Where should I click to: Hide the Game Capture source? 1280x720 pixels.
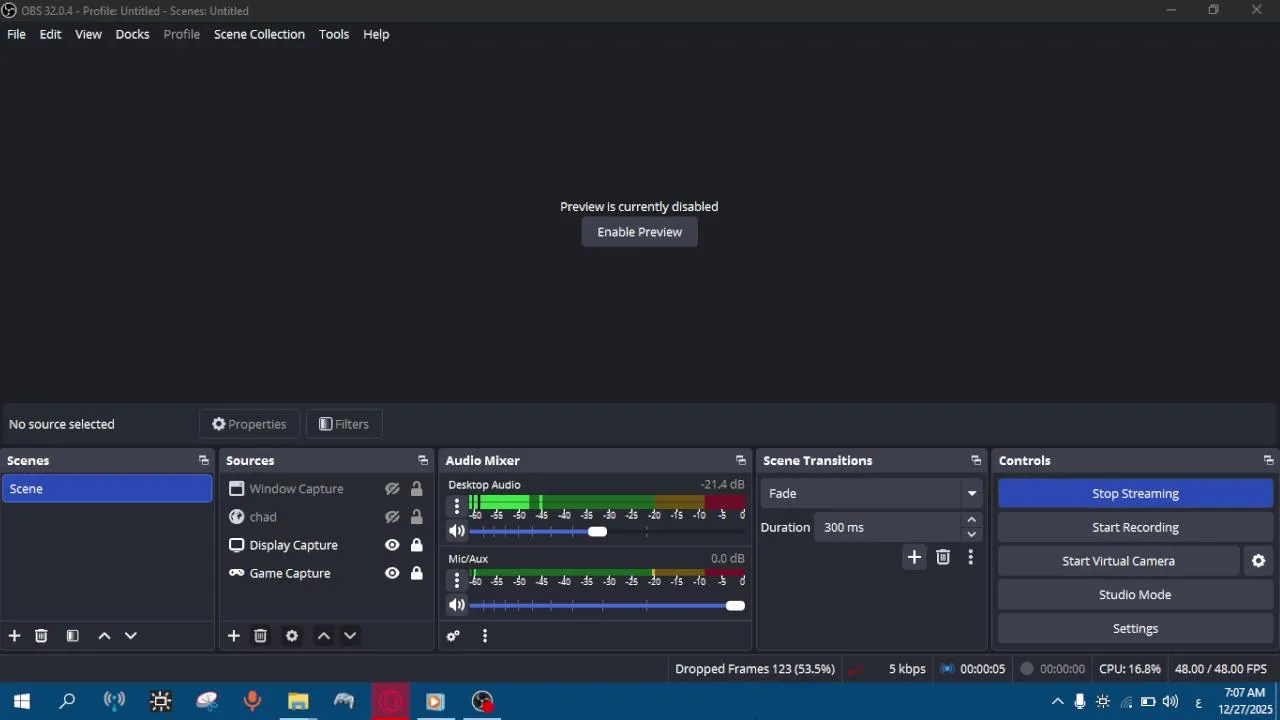(392, 573)
